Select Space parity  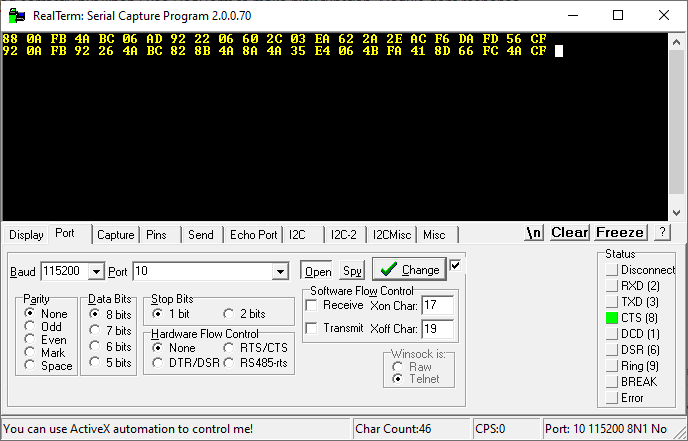[x=48, y=366]
